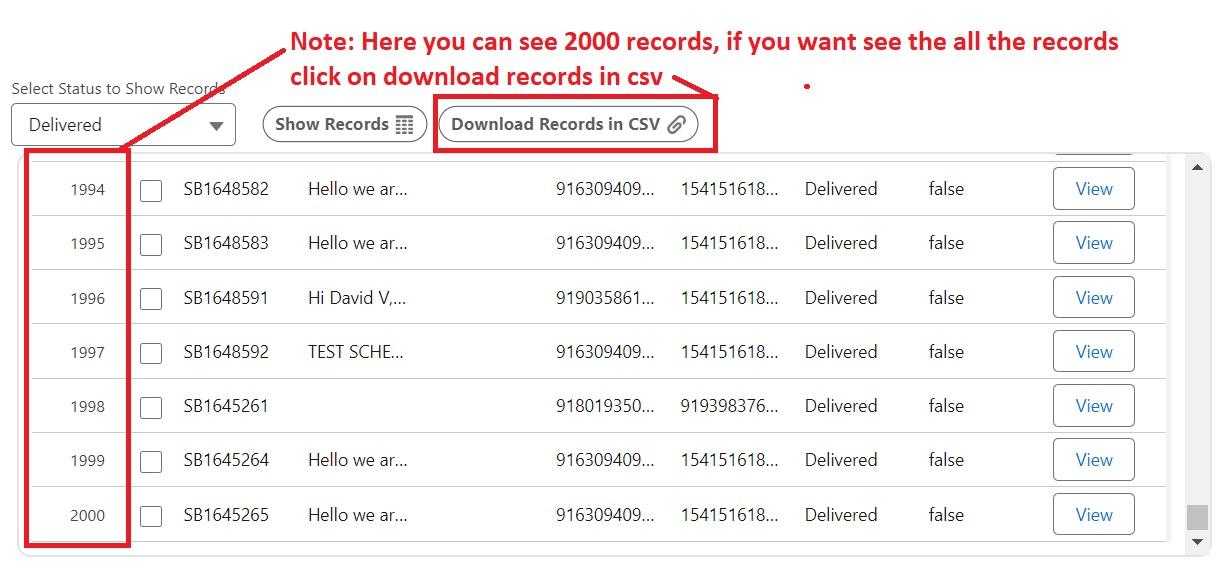Open View for row 2000
1229x575 pixels.
click(x=1094, y=514)
